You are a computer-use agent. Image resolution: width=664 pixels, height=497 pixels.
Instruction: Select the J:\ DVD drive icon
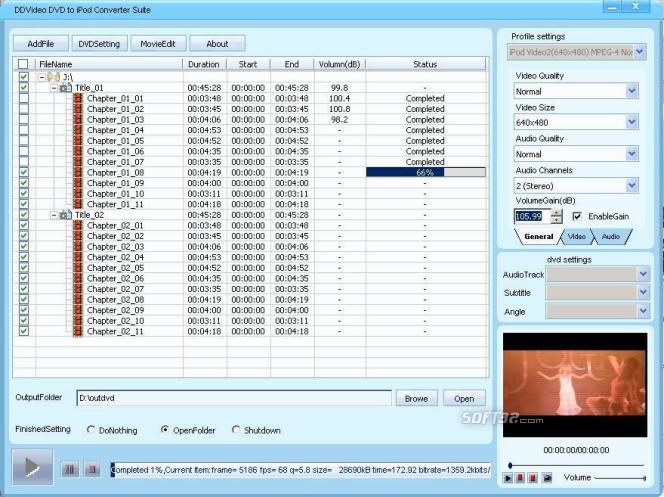point(54,77)
